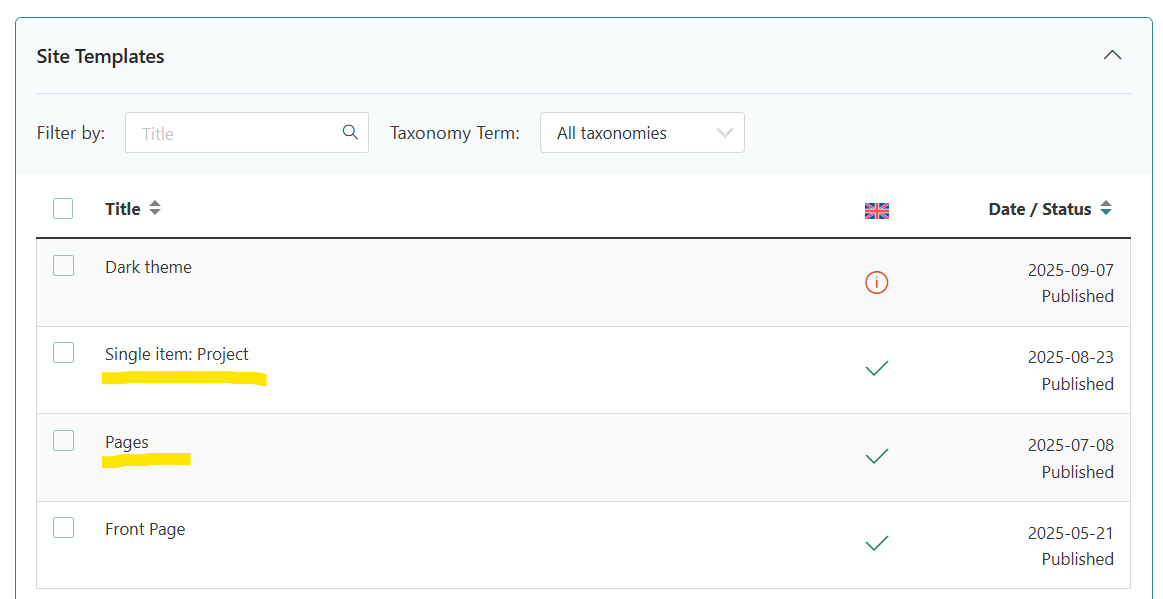Check the box next to Pages
The height and width of the screenshot is (599, 1163).
click(63, 440)
